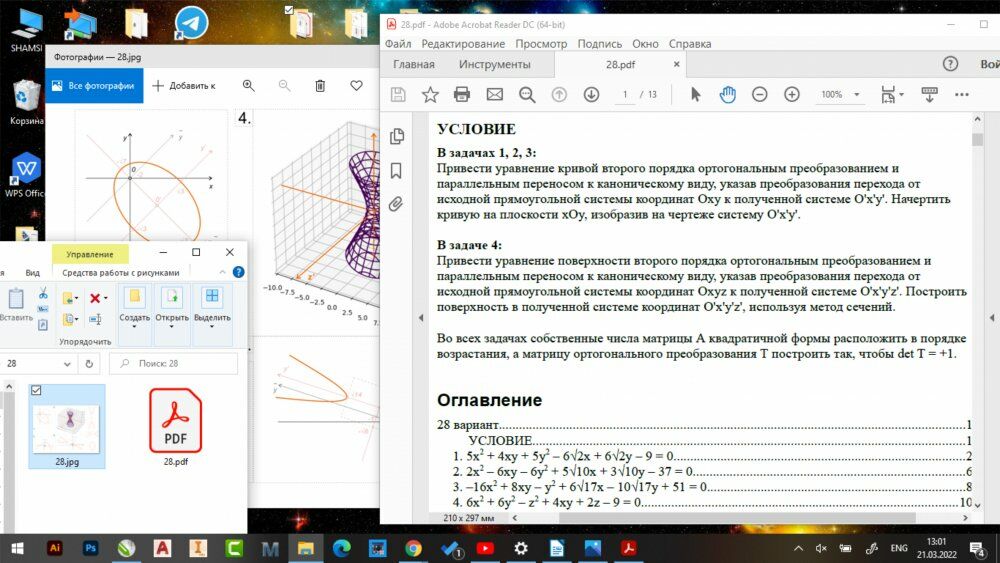Activate the hand pan tool in Acrobat
Viewport: 1000px width, 563px height.
728,94
